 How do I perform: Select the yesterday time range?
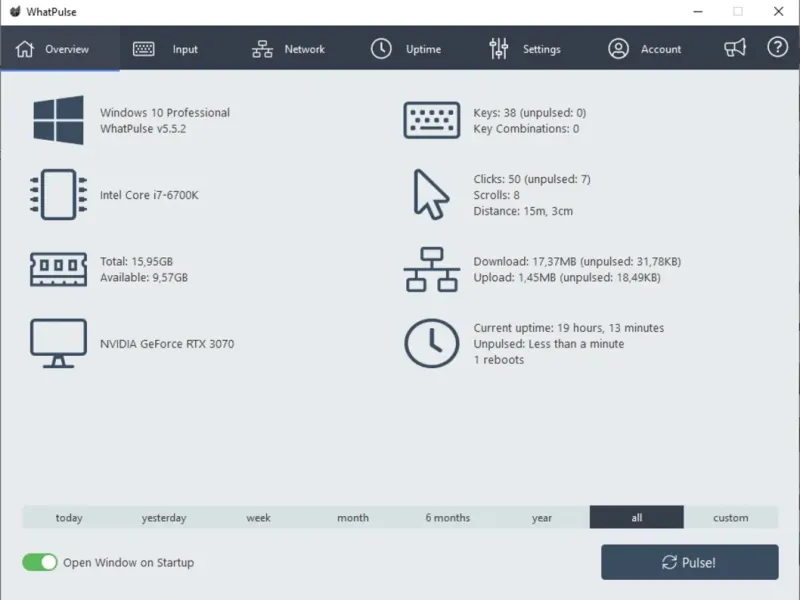click(164, 517)
